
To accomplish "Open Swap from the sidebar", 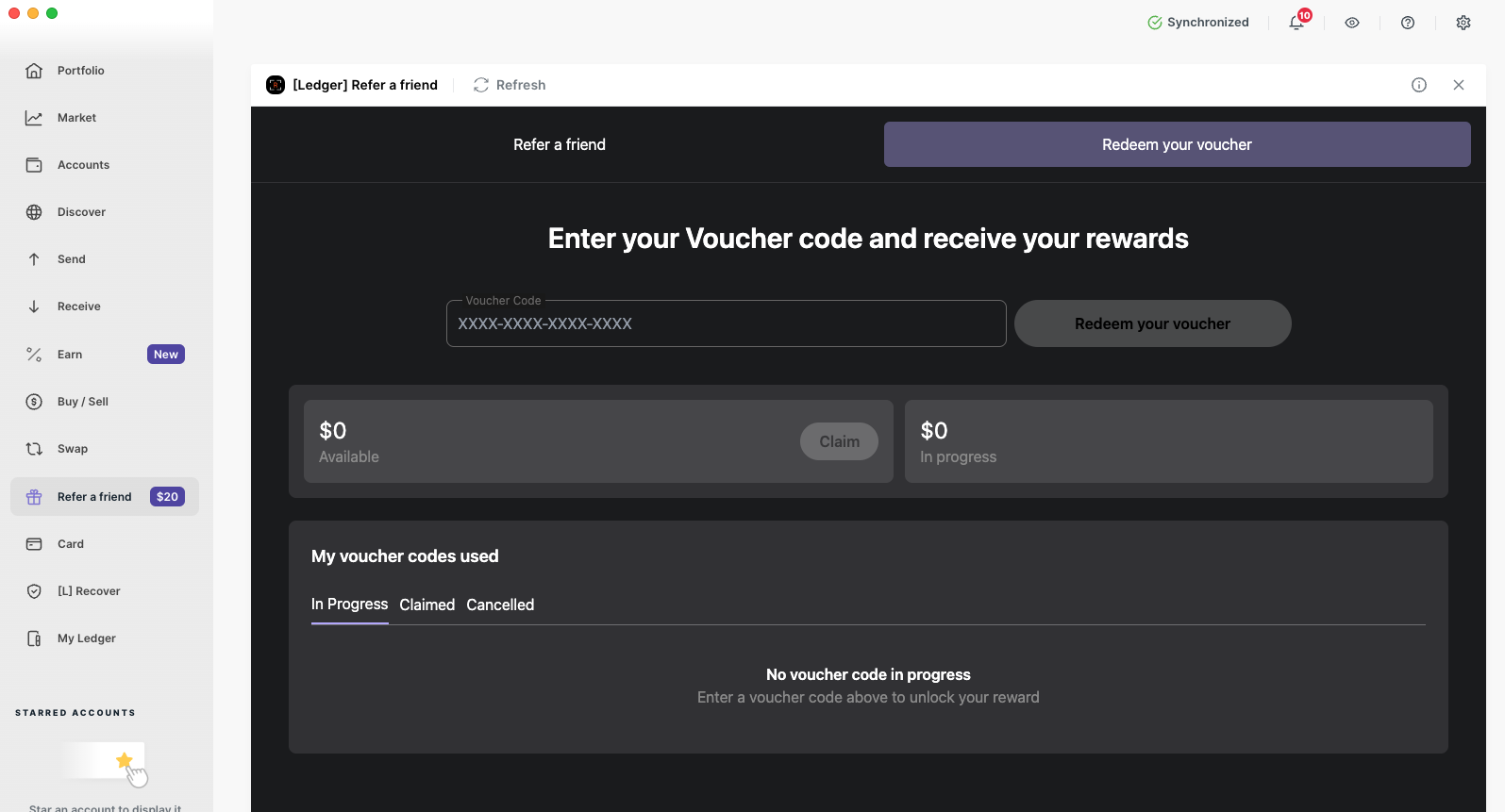I will coord(72,449).
